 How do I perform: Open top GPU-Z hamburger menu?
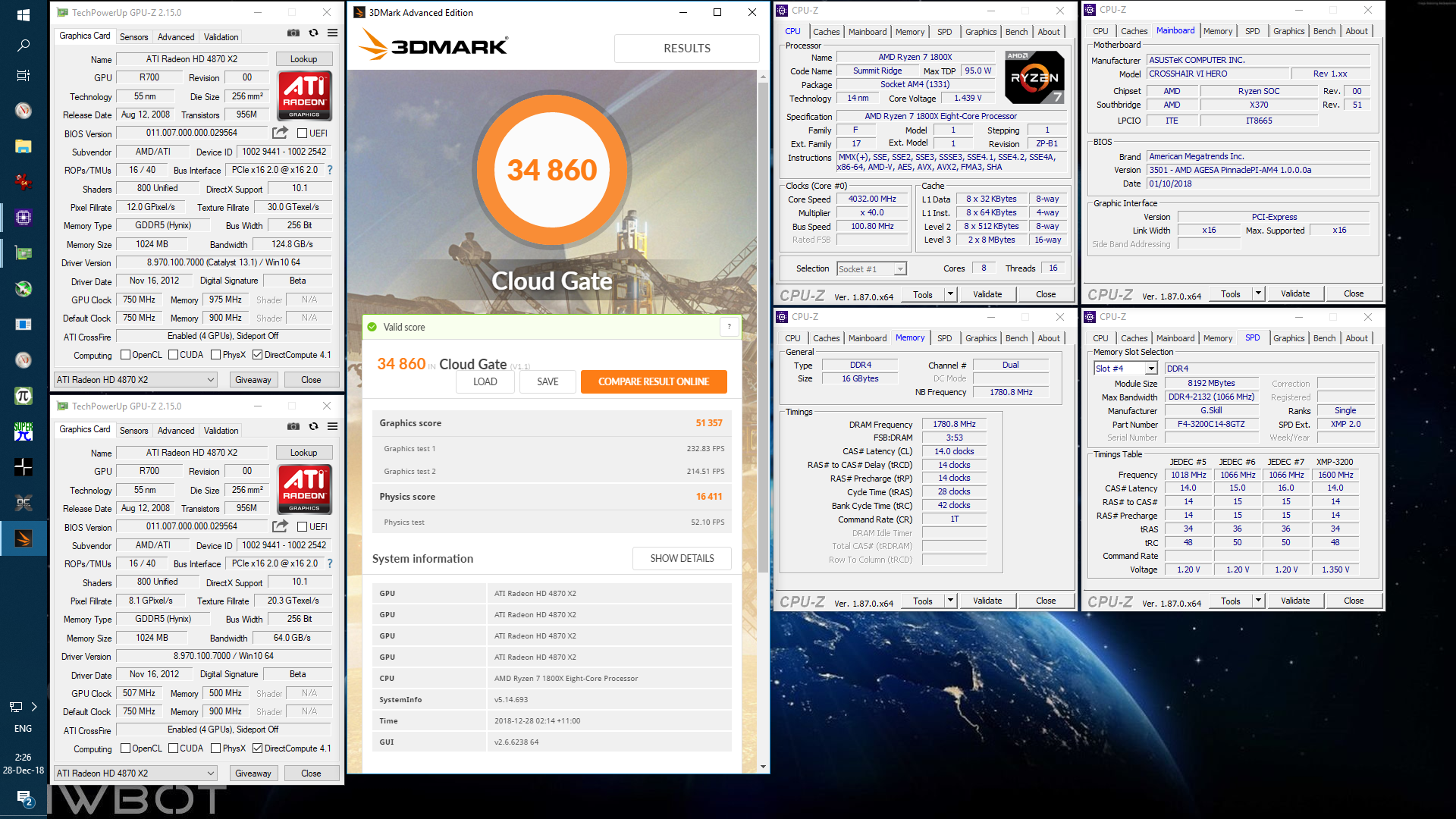coord(332,33)
